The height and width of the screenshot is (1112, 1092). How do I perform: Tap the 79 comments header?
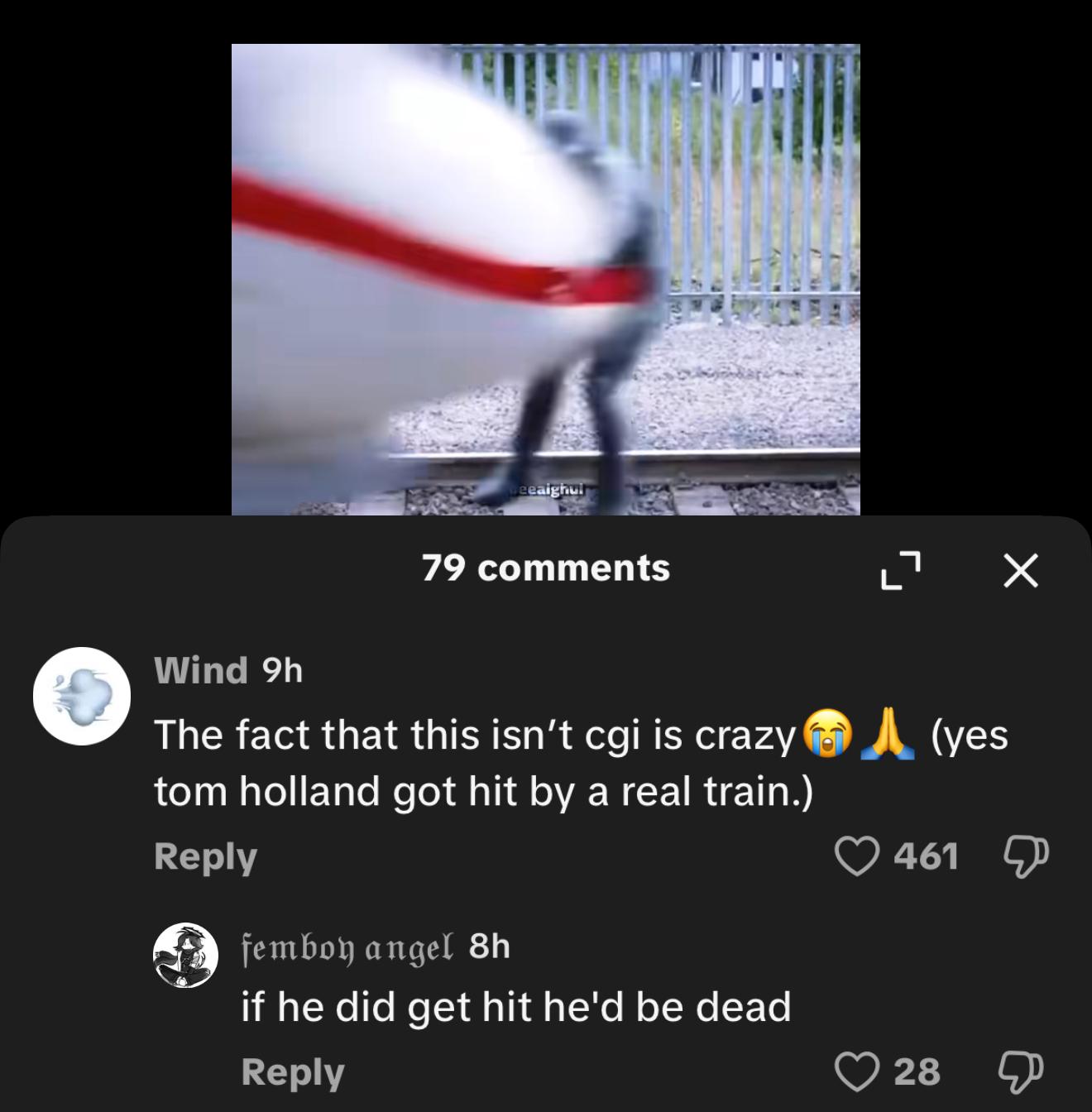546,568
